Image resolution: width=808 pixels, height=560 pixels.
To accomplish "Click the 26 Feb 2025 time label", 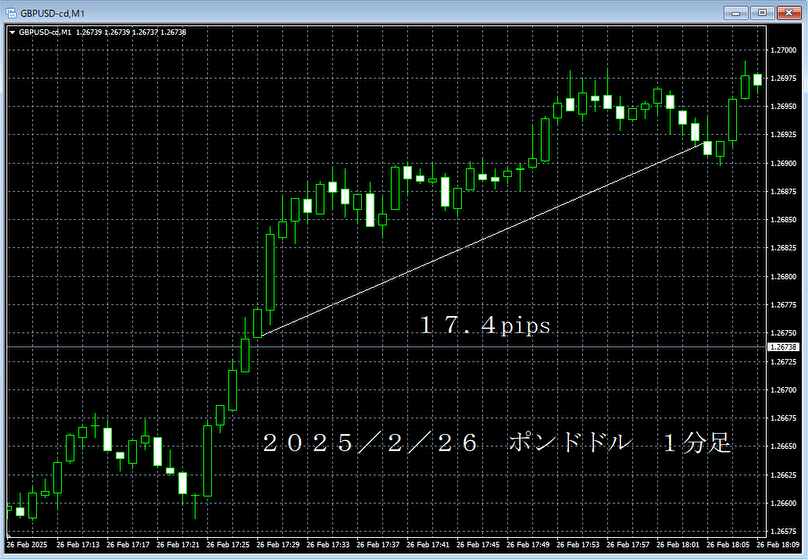I will [x=27, y=545].
